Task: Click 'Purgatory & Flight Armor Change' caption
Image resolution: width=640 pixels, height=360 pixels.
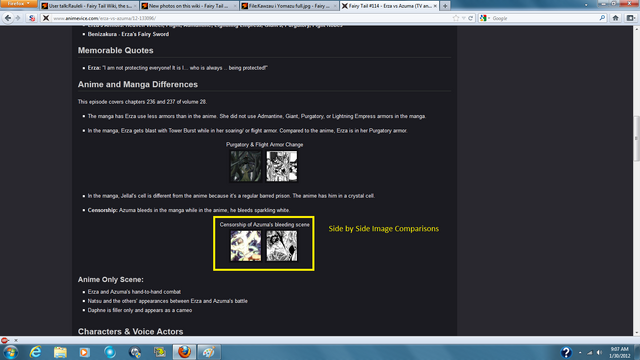Action: [264, 144]
